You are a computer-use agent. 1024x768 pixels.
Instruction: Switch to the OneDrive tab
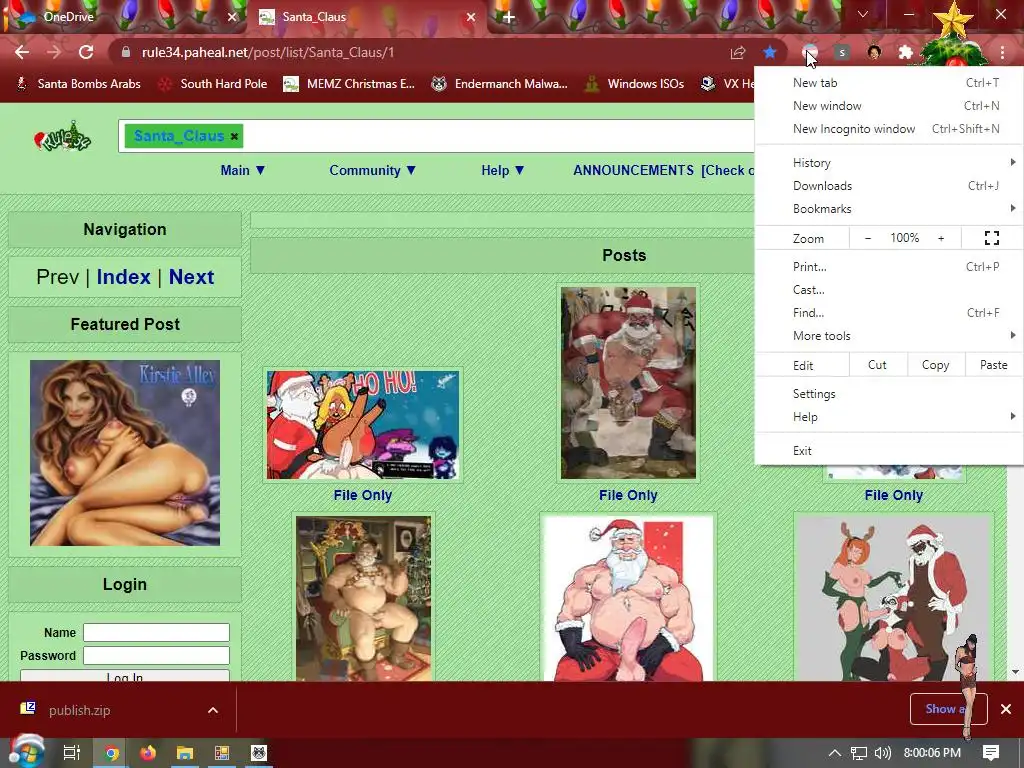pyautogui.click(x=124, y=17)
